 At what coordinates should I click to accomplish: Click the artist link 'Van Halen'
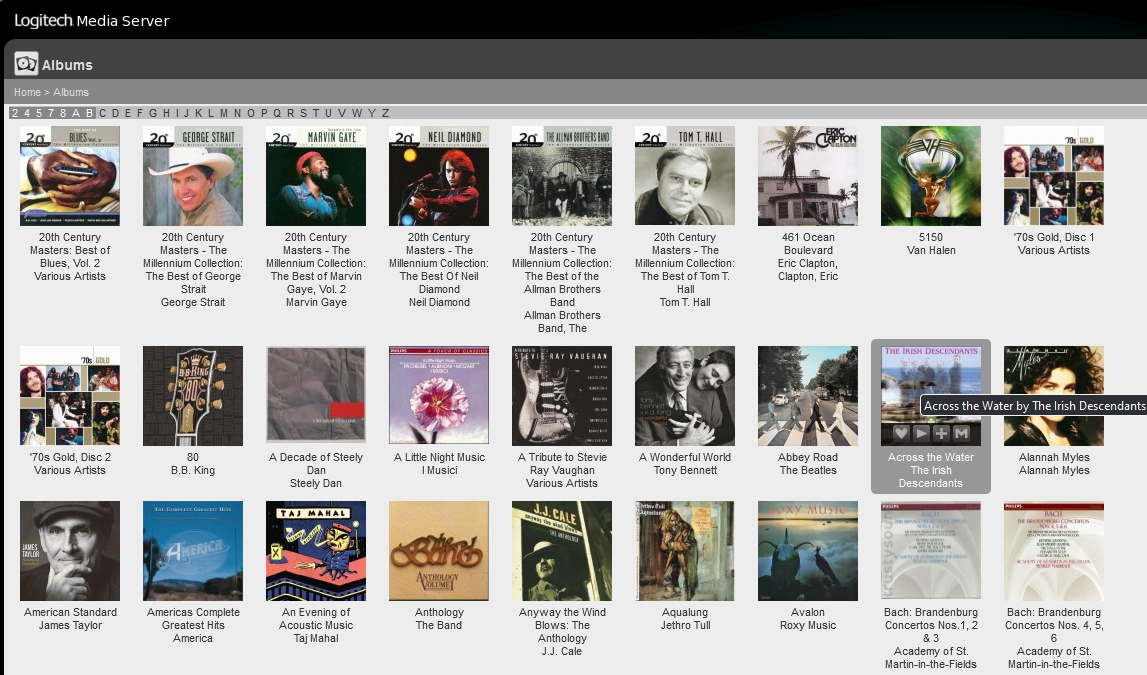pyautogui.click(x=930, y=250)
